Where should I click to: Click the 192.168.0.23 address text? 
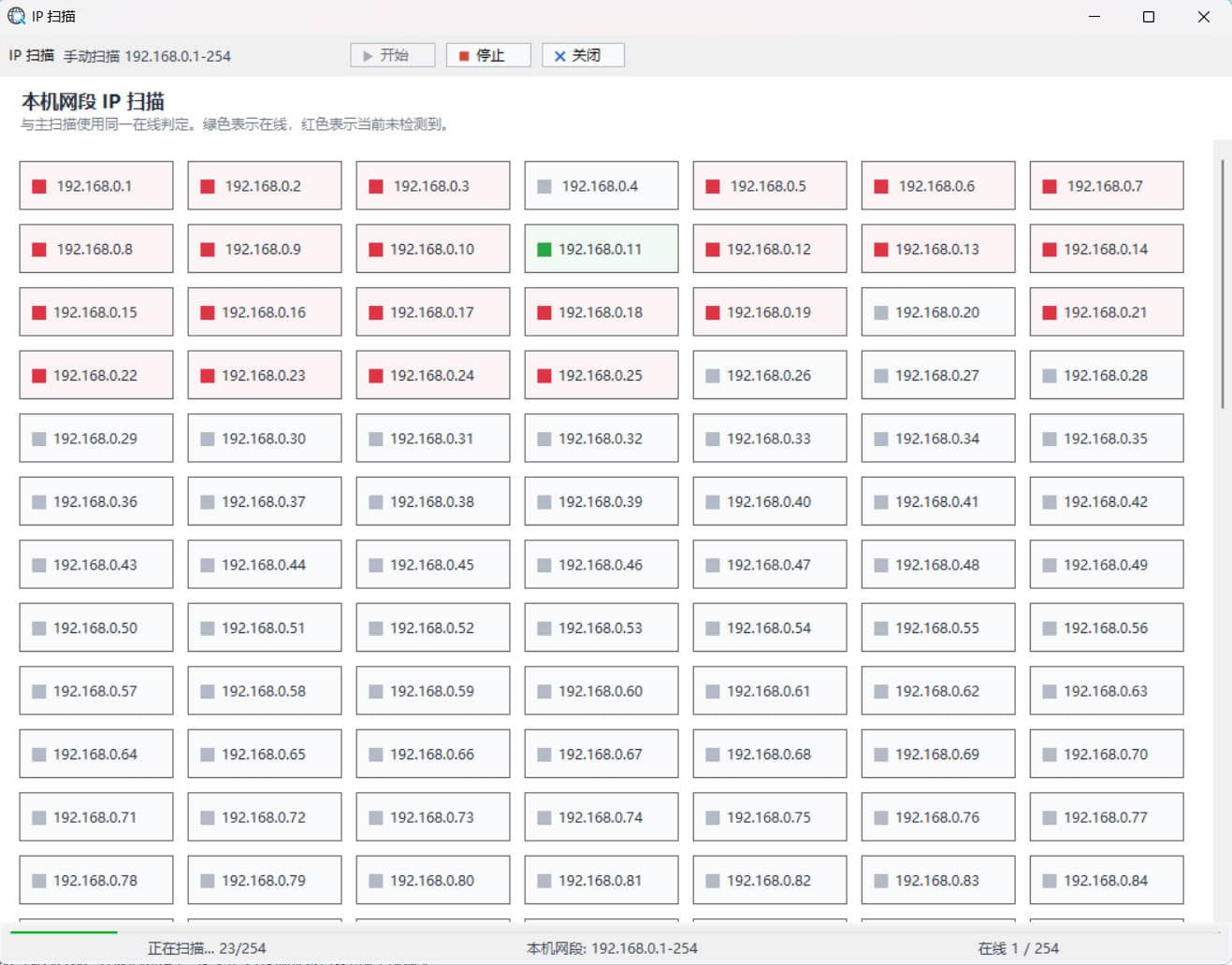click(x=264, y=376)
